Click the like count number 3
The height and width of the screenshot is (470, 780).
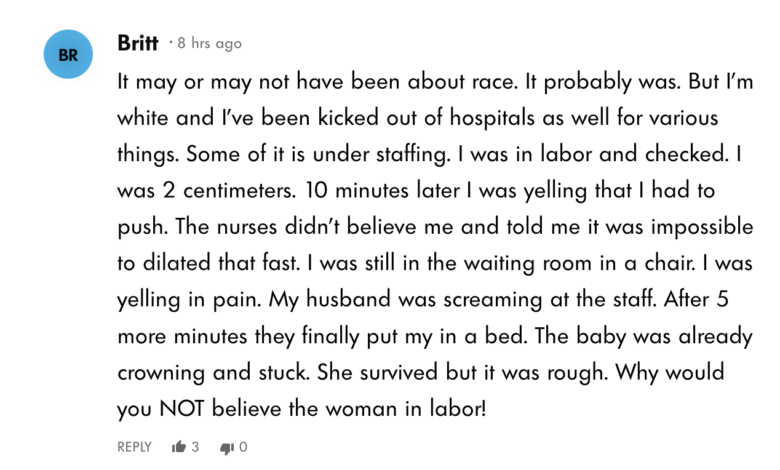[196, 447]
